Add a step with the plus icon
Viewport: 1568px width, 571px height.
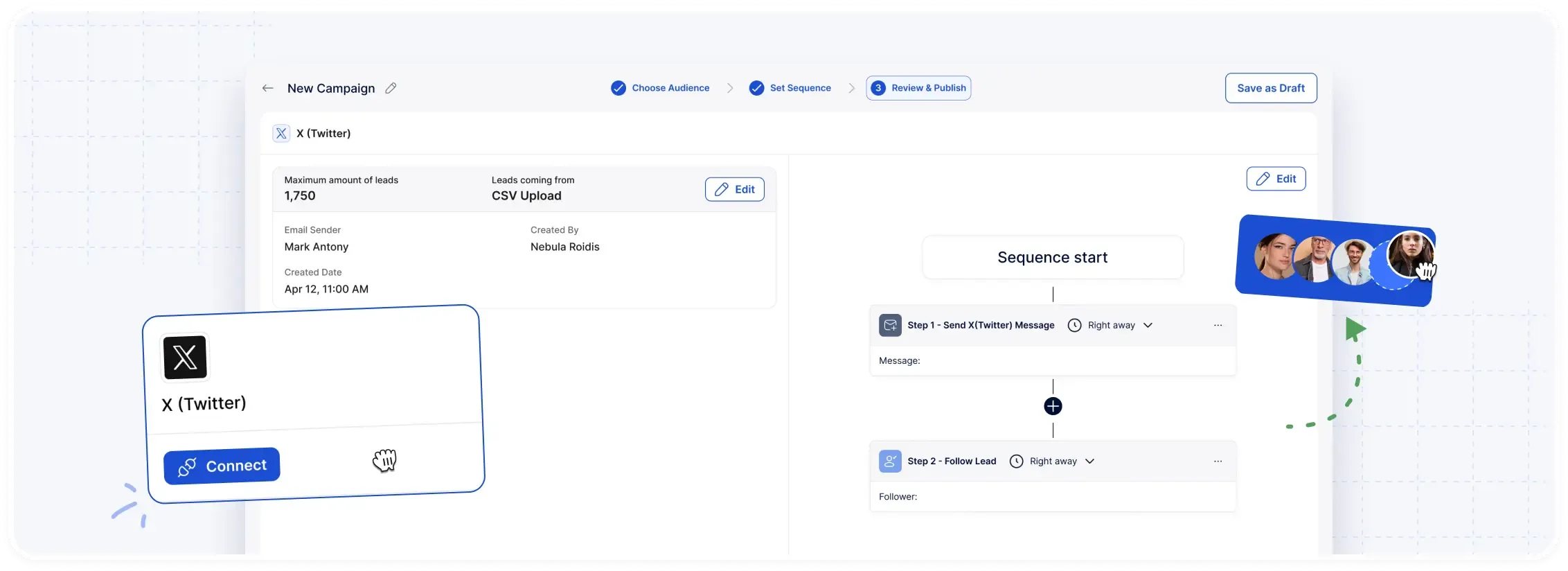1053,406
